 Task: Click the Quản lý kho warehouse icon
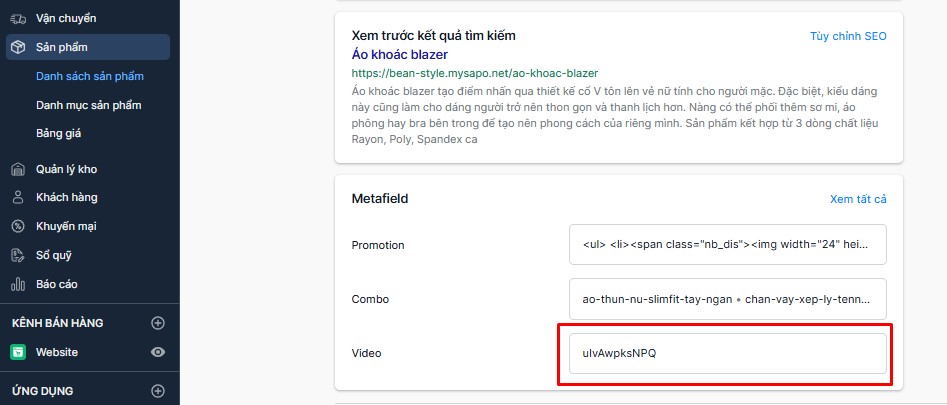pyautogui.click(x=18, y=169)
